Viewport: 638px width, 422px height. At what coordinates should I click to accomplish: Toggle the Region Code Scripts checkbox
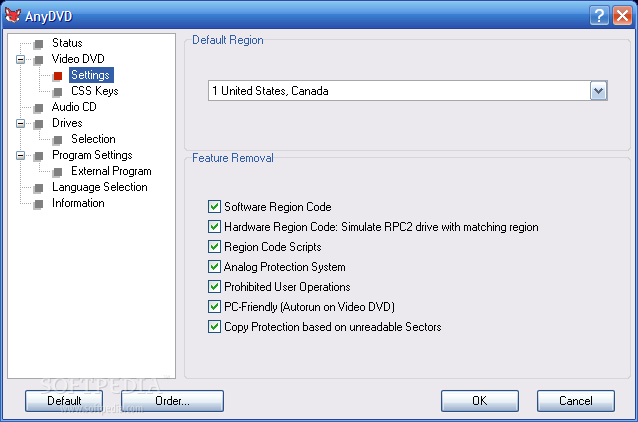tap(214, 247)
